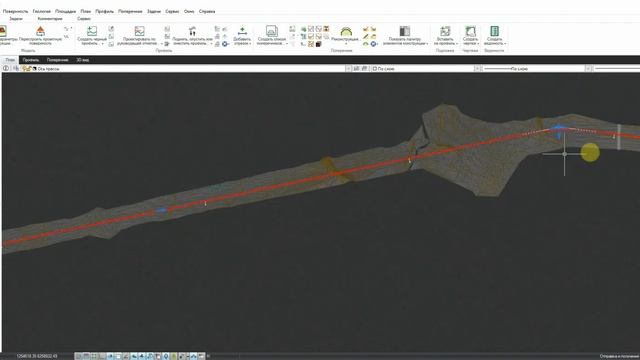Open the Поперечники menu
Image resolution: width=640 pixels, height=360 pixels.
[130, 11]
